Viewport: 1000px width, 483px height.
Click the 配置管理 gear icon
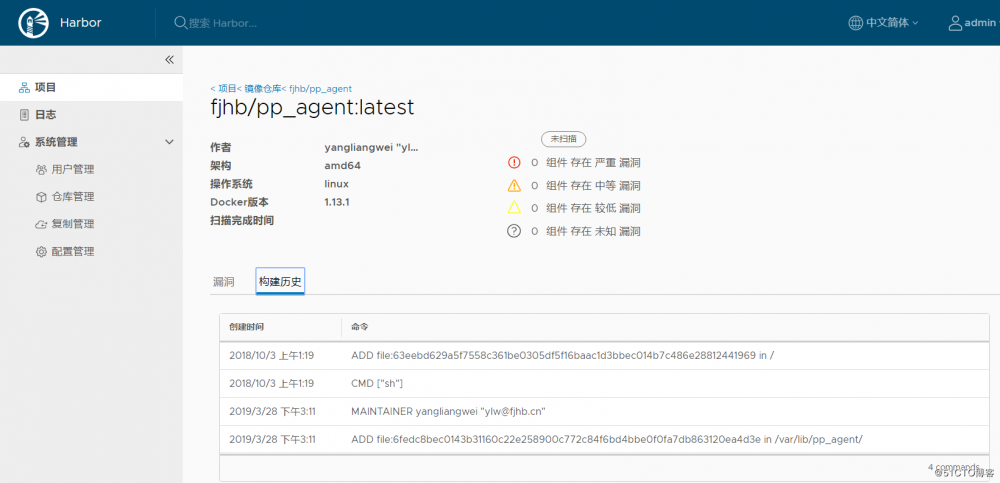[41, 252]
